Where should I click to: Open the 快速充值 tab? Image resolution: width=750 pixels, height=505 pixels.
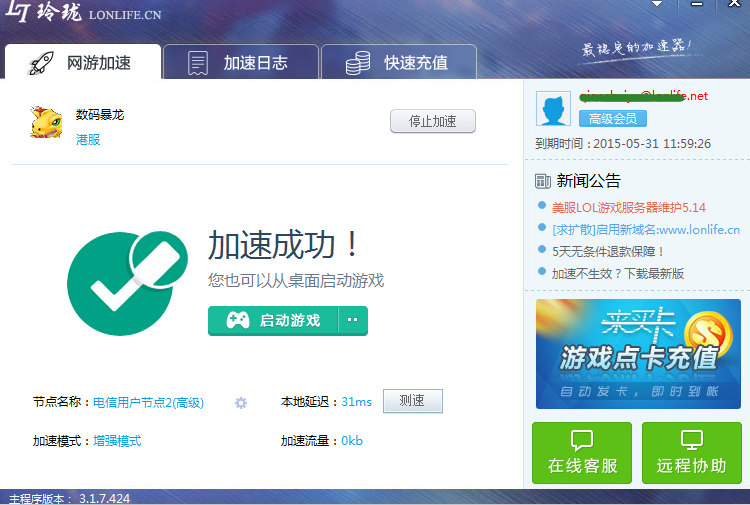click(x=399, y=62)
